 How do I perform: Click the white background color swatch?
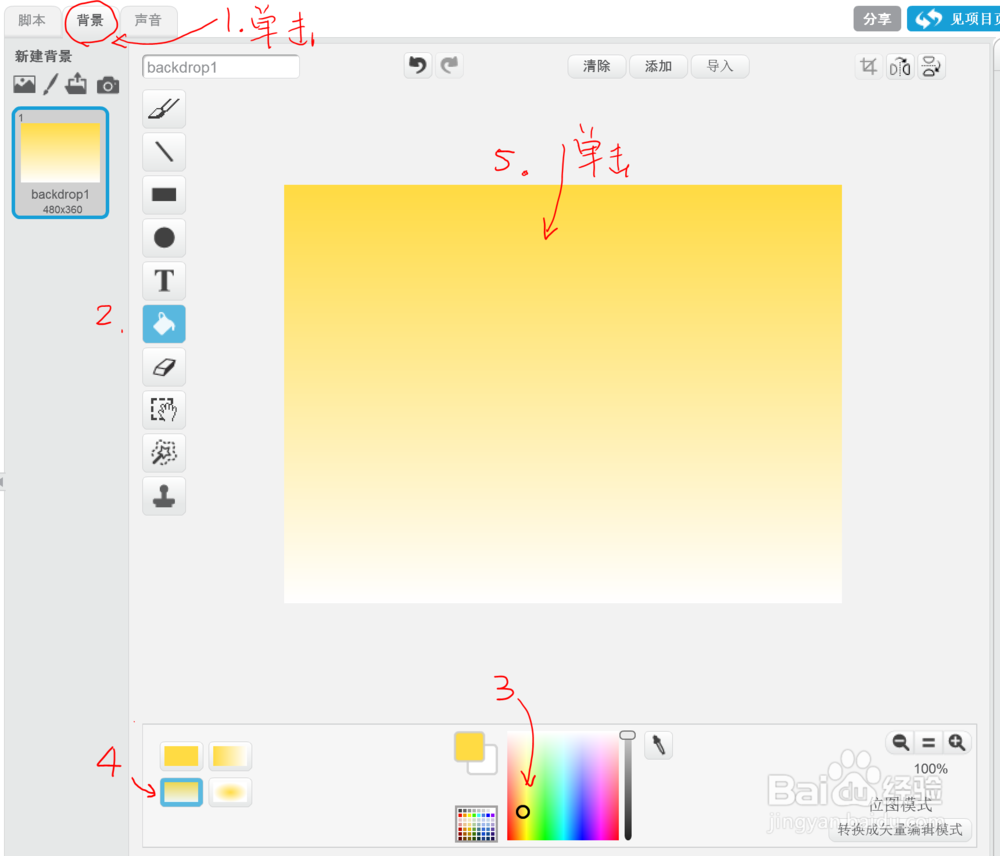pyautogui.click(x=489, y=765)
